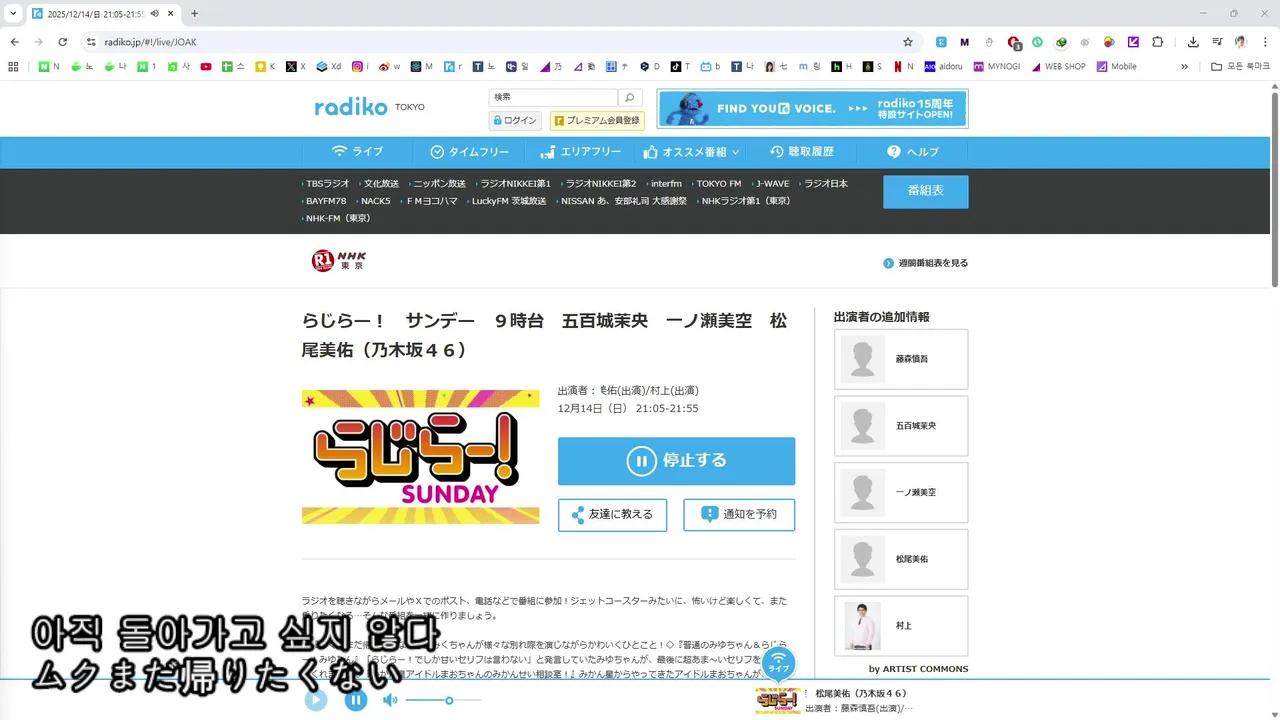Select the 聴取履歴 navigation tab

(x=801, y=152)
